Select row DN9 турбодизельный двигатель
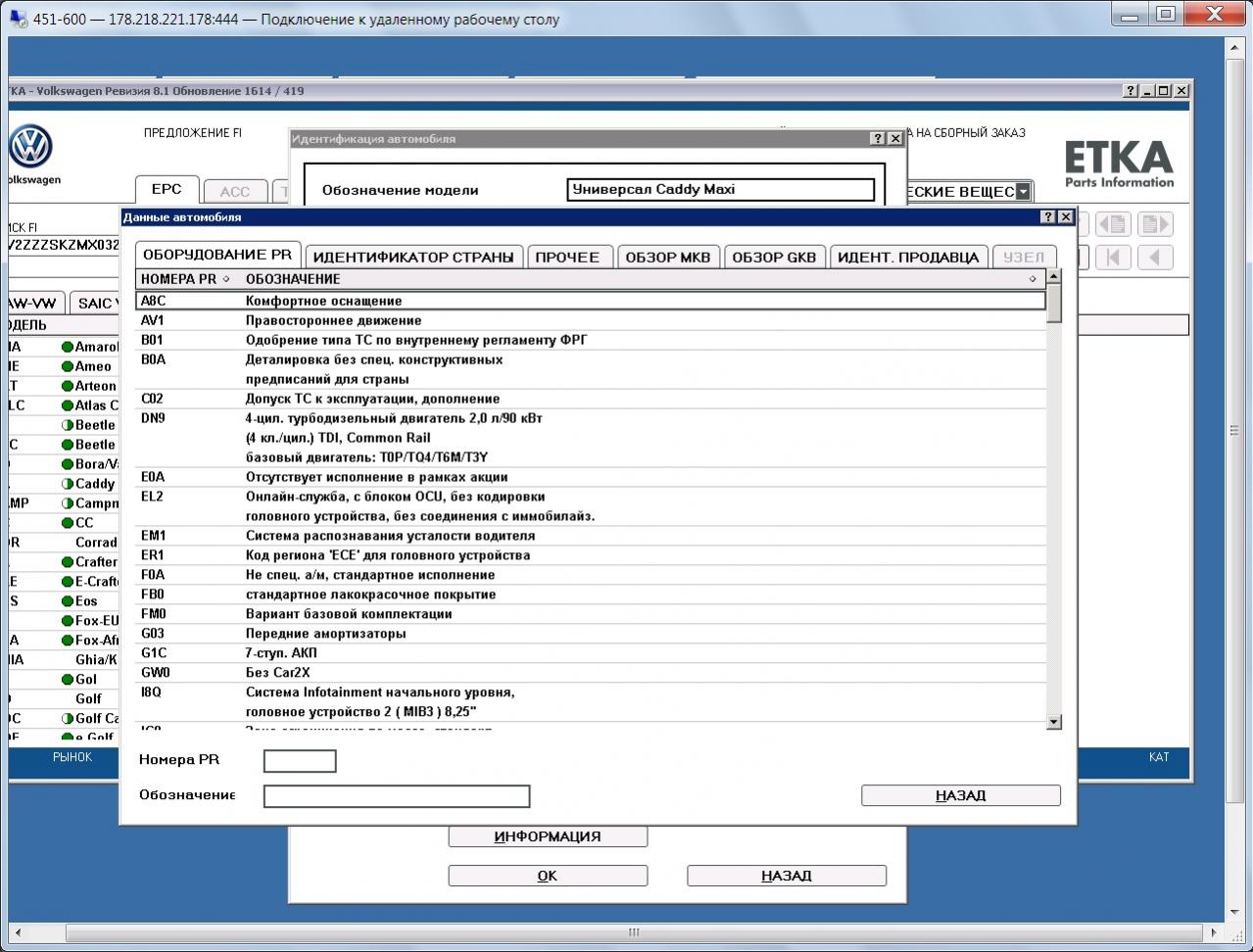Viewport: 1253px width, 952px height. [592, 438]
